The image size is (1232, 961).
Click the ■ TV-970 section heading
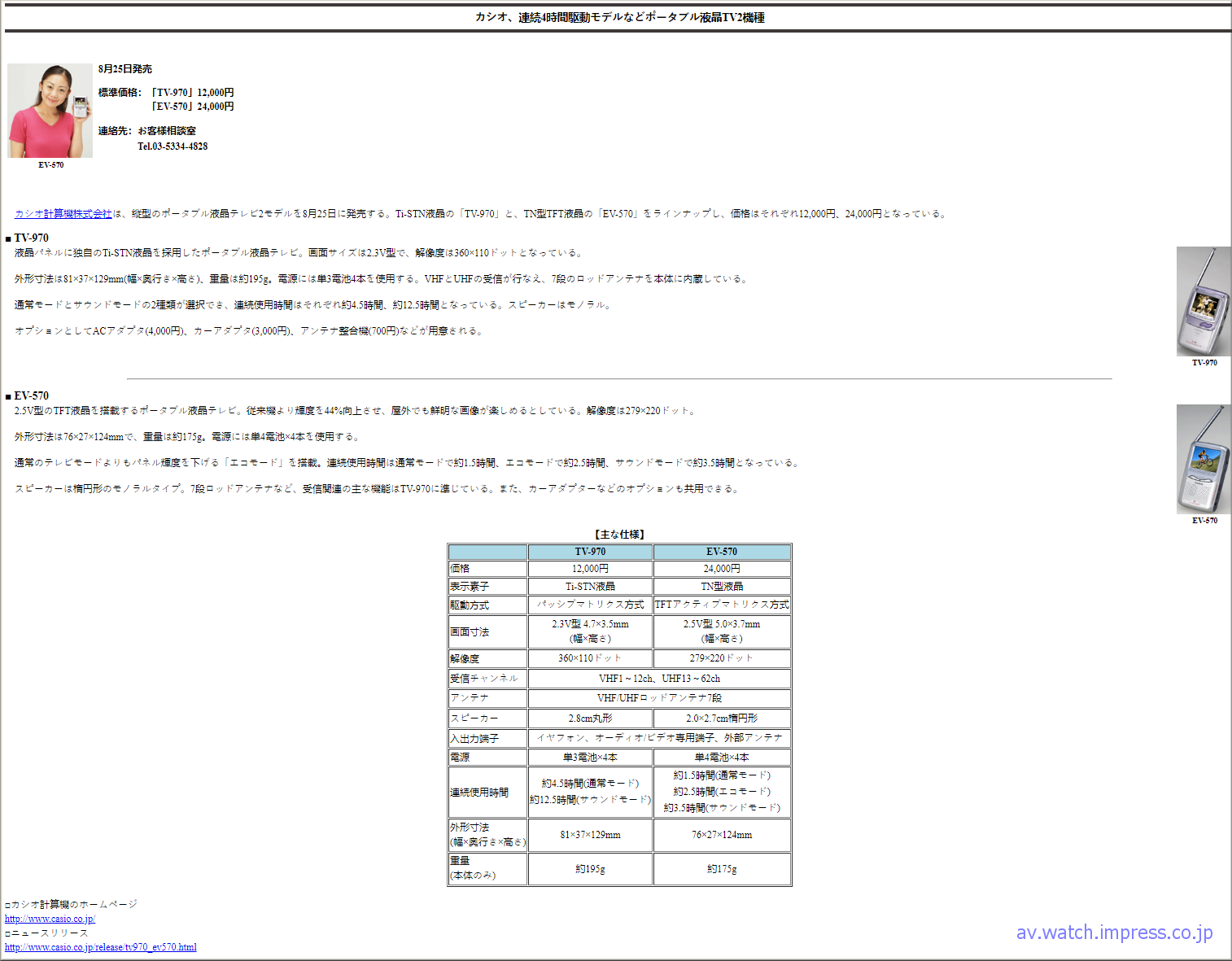(27, 238)
